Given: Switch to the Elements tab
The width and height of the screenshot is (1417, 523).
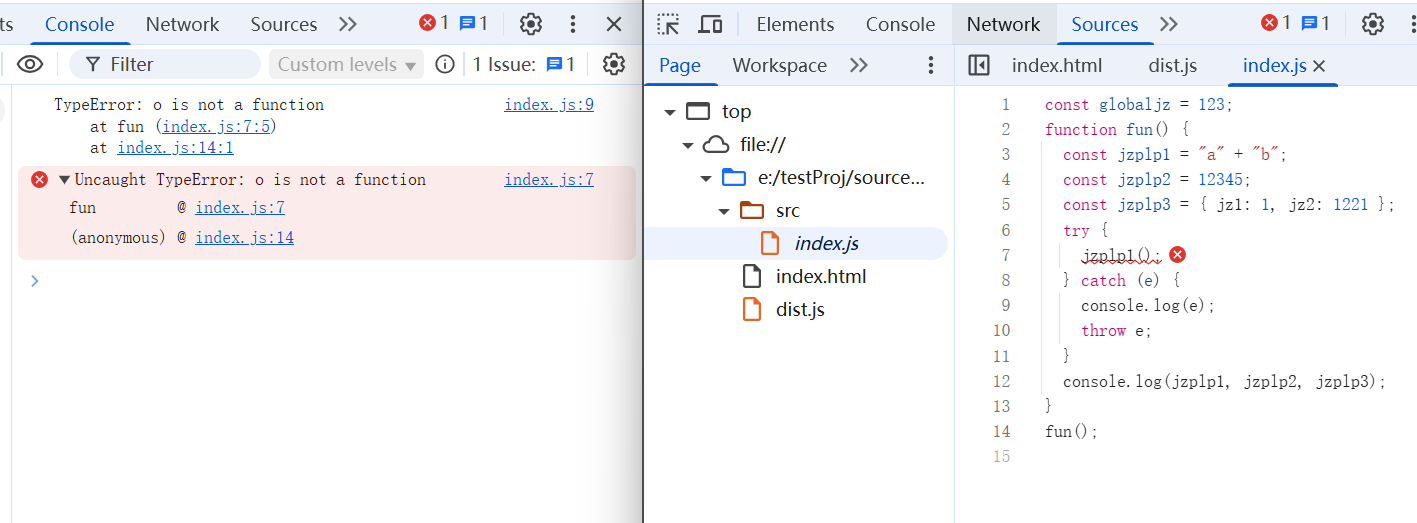Looking at the screenshot, I should [794, 24].
